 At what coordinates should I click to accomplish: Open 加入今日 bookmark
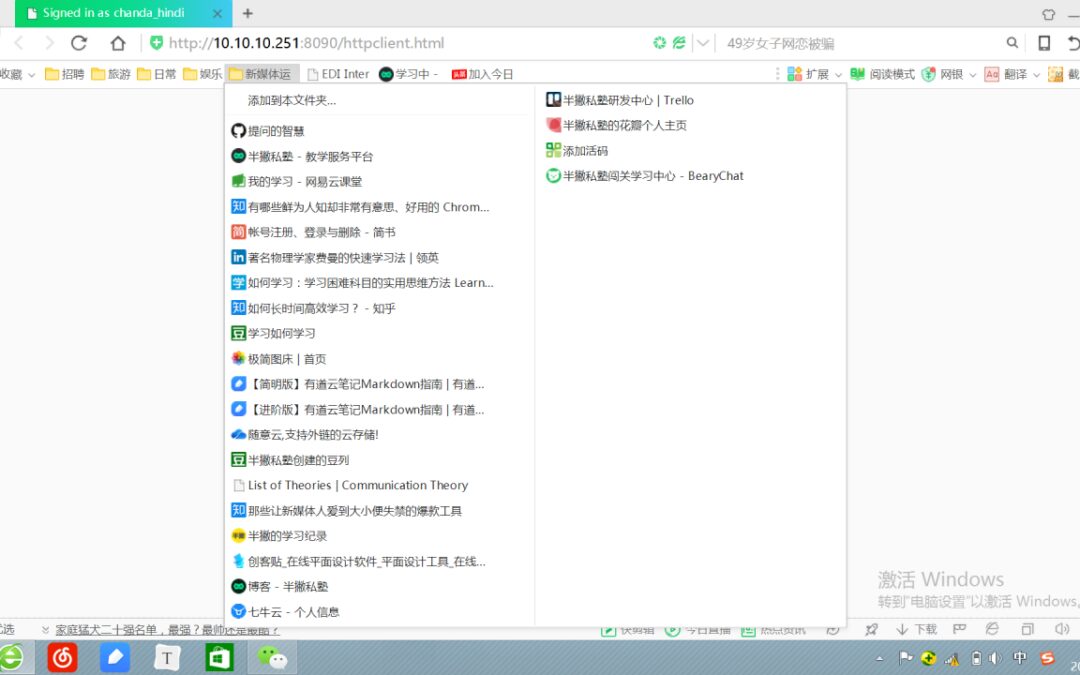click(482, 74)
